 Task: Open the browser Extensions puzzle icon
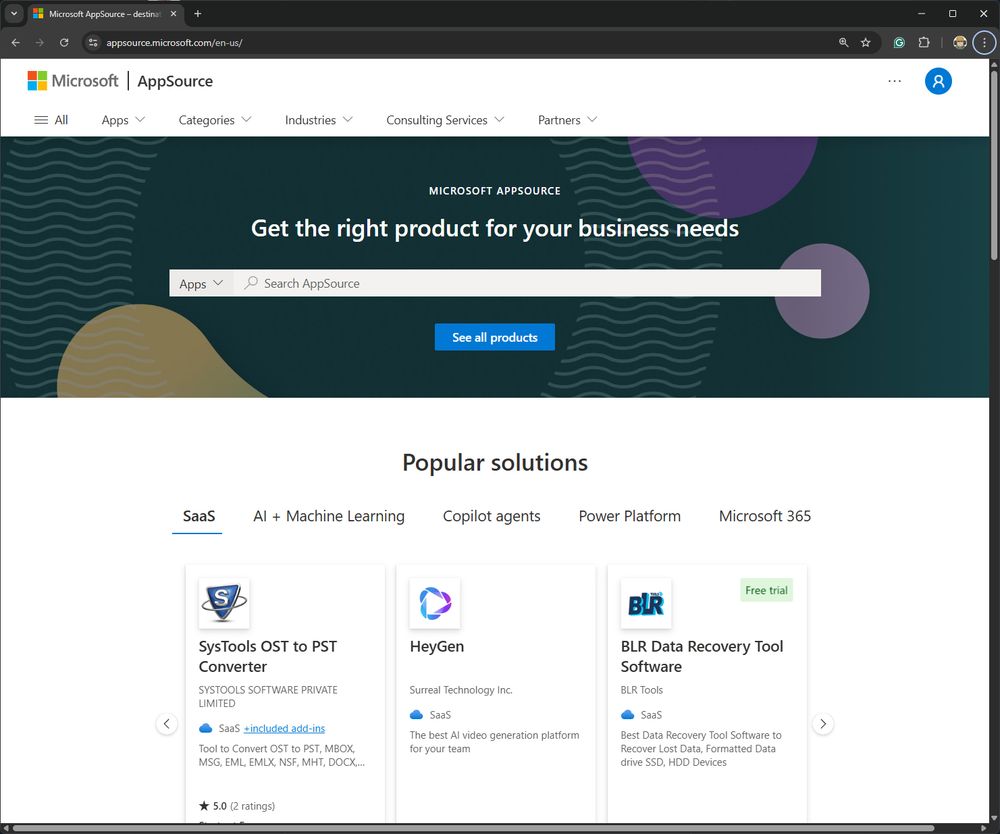point(923,43)
